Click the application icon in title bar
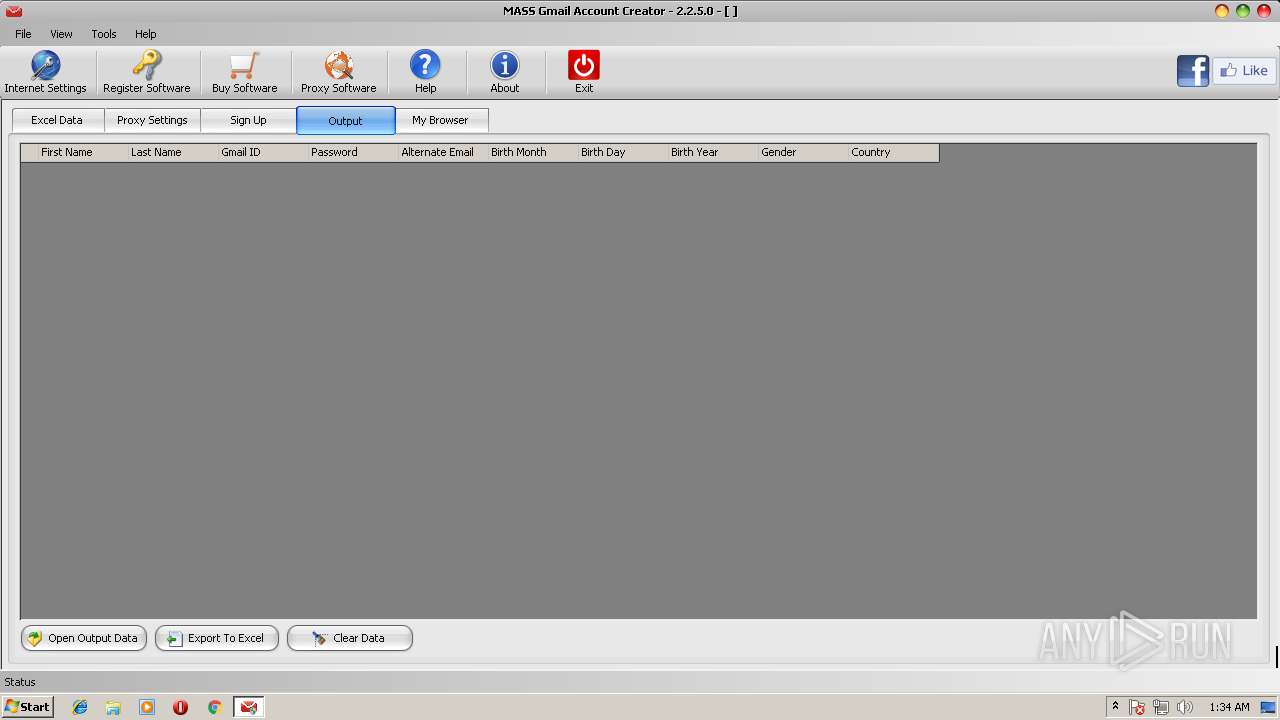 (13, 11)
